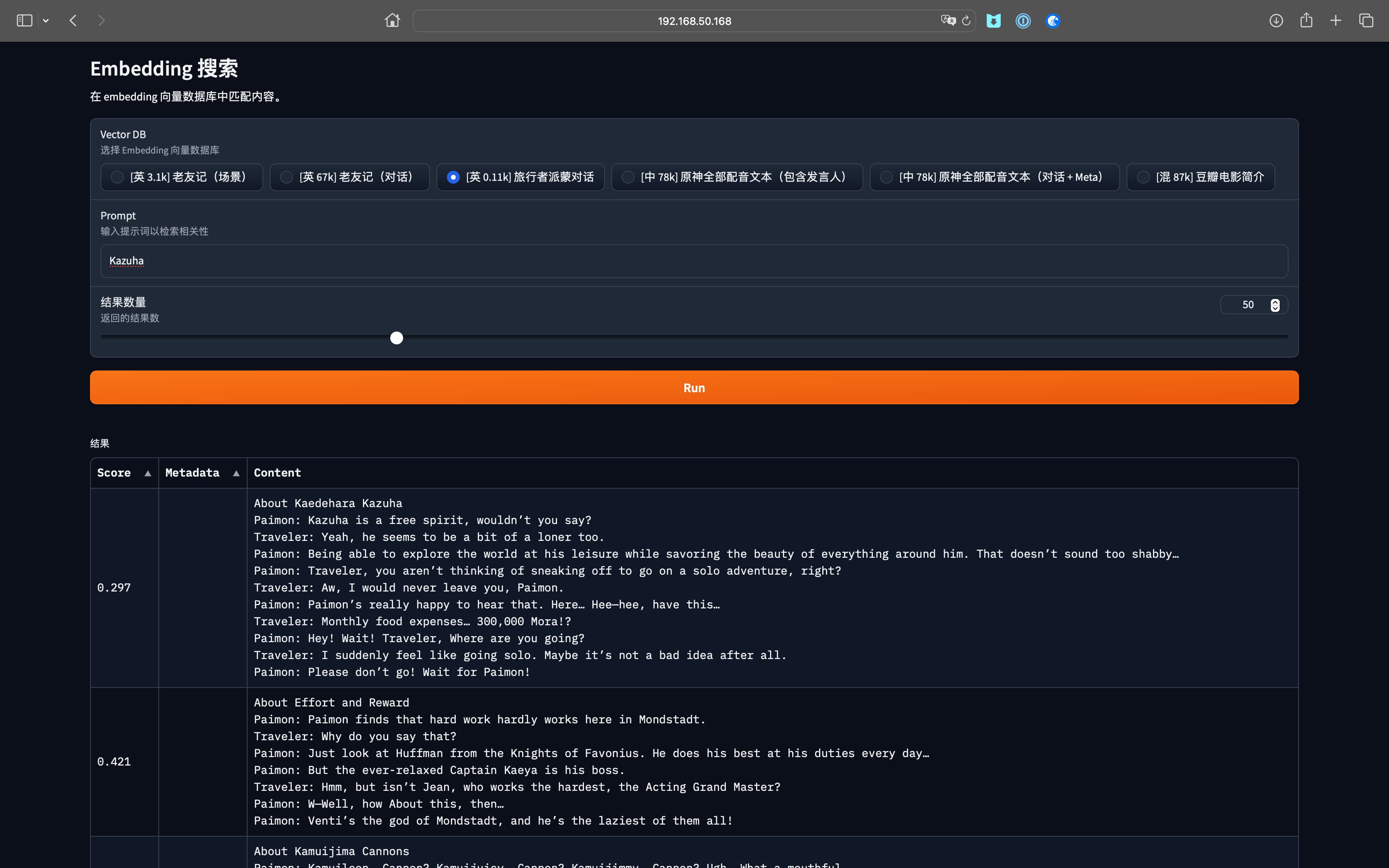
Task: Click the Prompt field containing Kazuha
Action: (x=694, y=261)
